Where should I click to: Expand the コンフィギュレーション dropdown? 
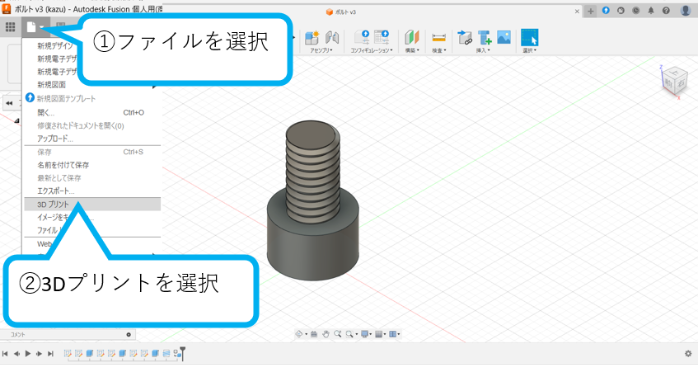click(x=372, y=51)
